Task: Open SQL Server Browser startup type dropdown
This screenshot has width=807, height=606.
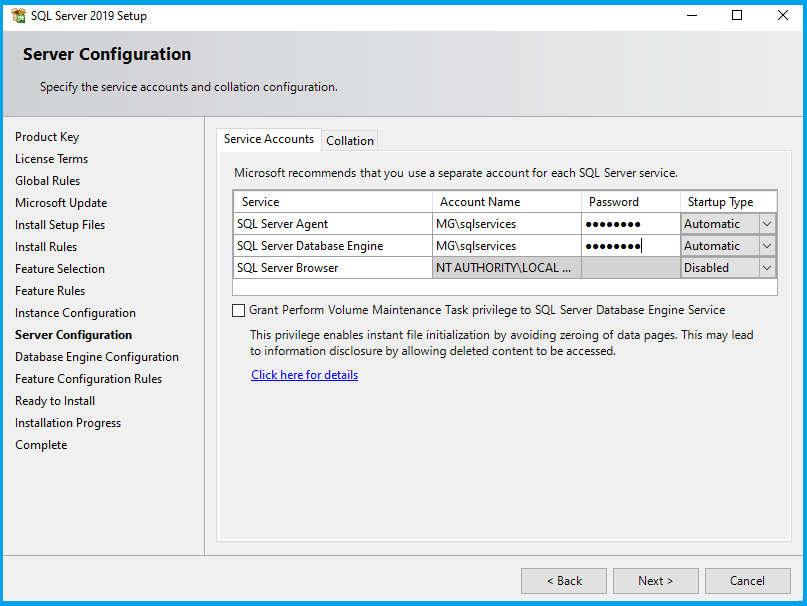Action: click(767, 268)
